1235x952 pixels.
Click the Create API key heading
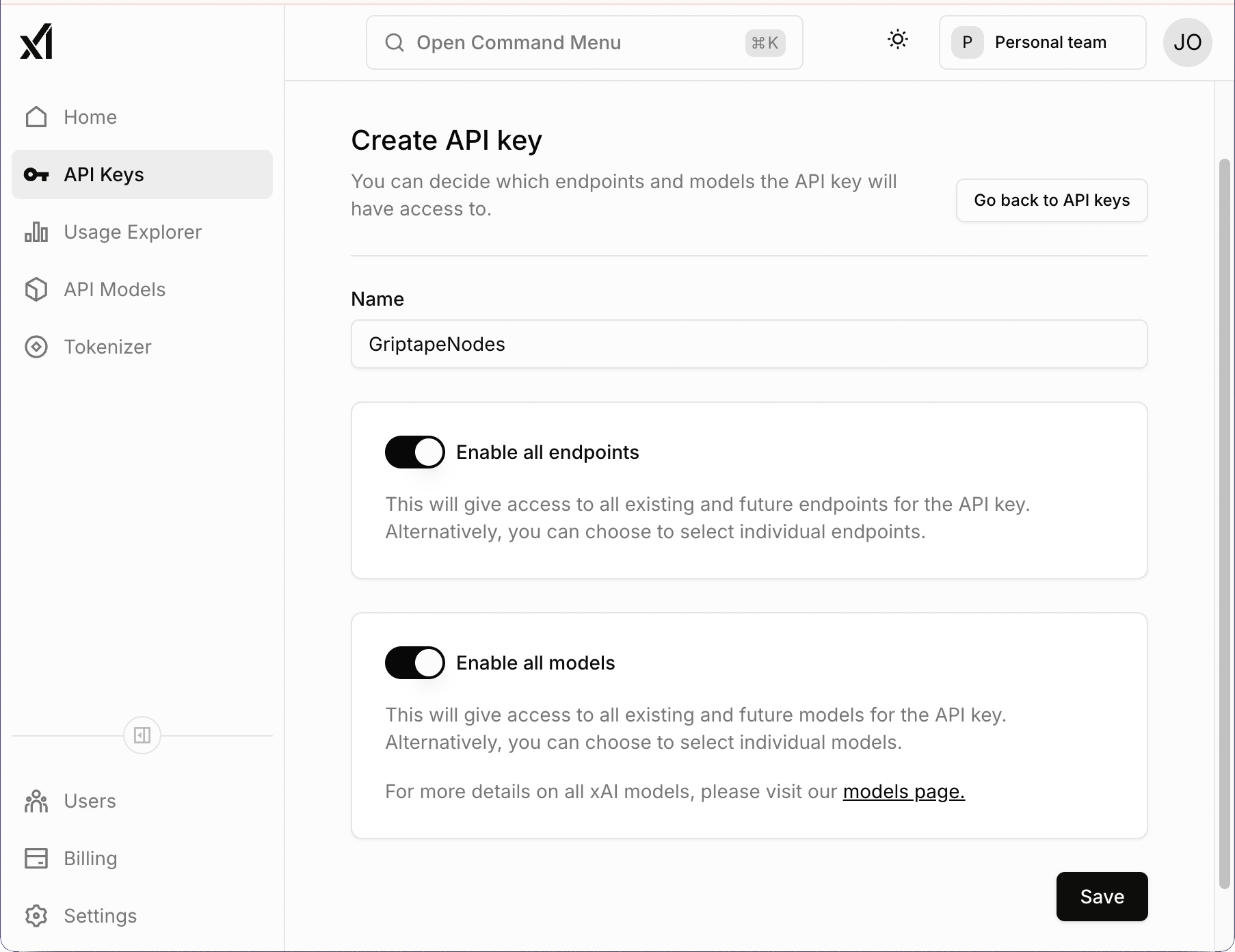tap(447, 140)
